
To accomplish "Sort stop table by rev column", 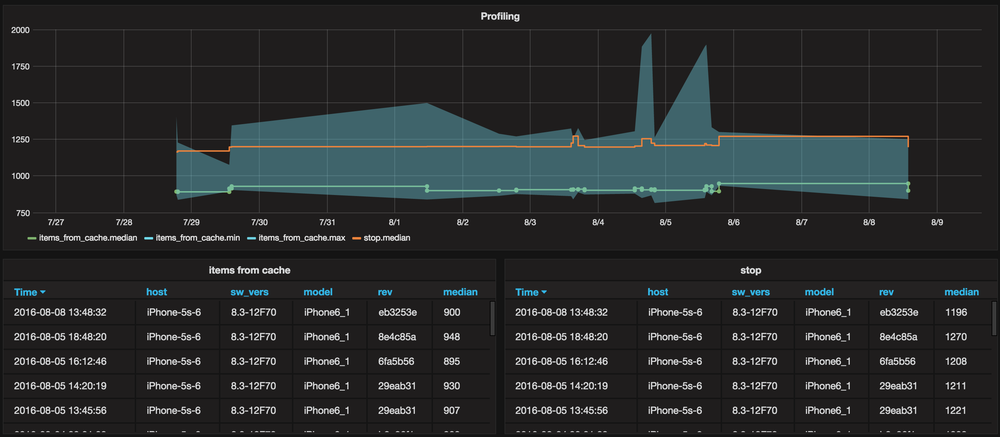I will [x=886, y=292].
